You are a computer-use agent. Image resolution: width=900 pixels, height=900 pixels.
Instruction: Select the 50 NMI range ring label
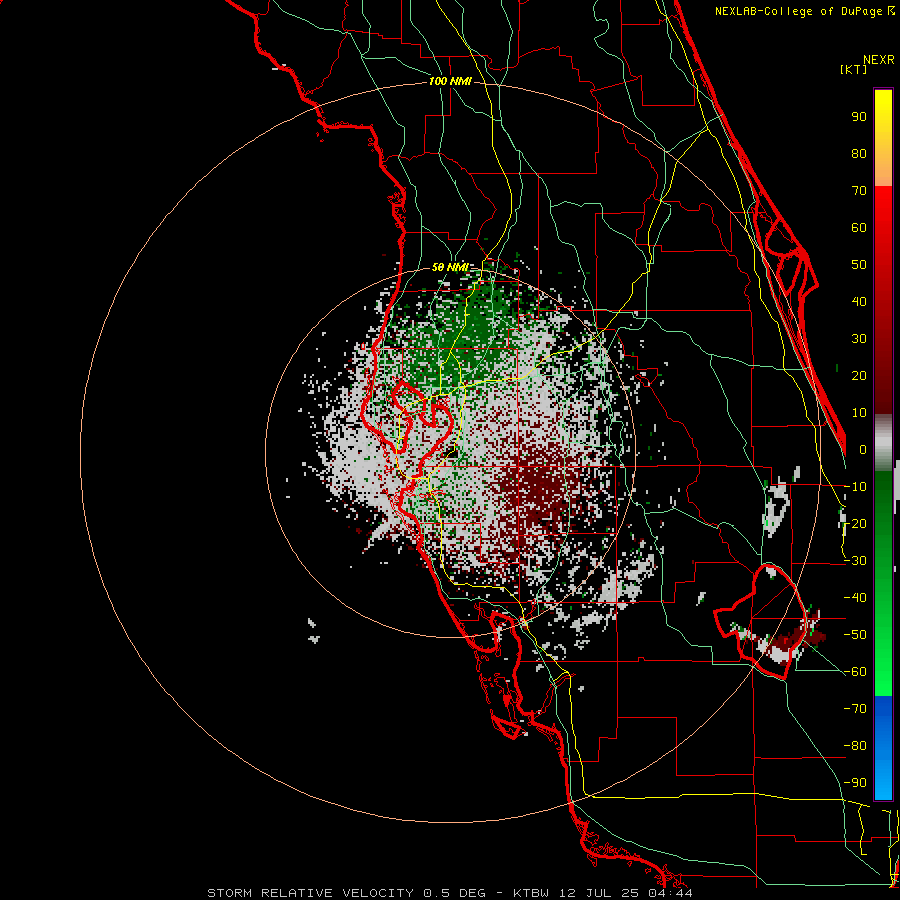click(x=450, y=267)
